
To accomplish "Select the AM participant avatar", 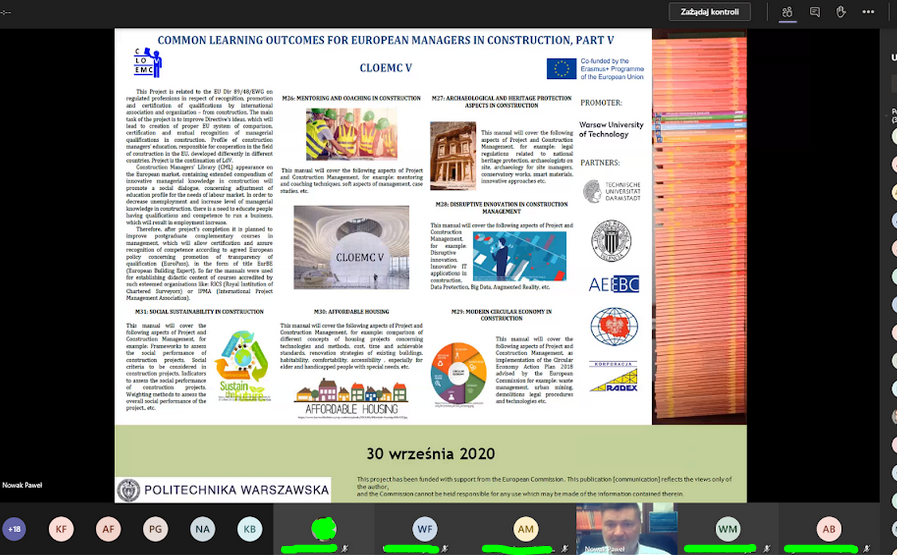I will coord(526,529).
